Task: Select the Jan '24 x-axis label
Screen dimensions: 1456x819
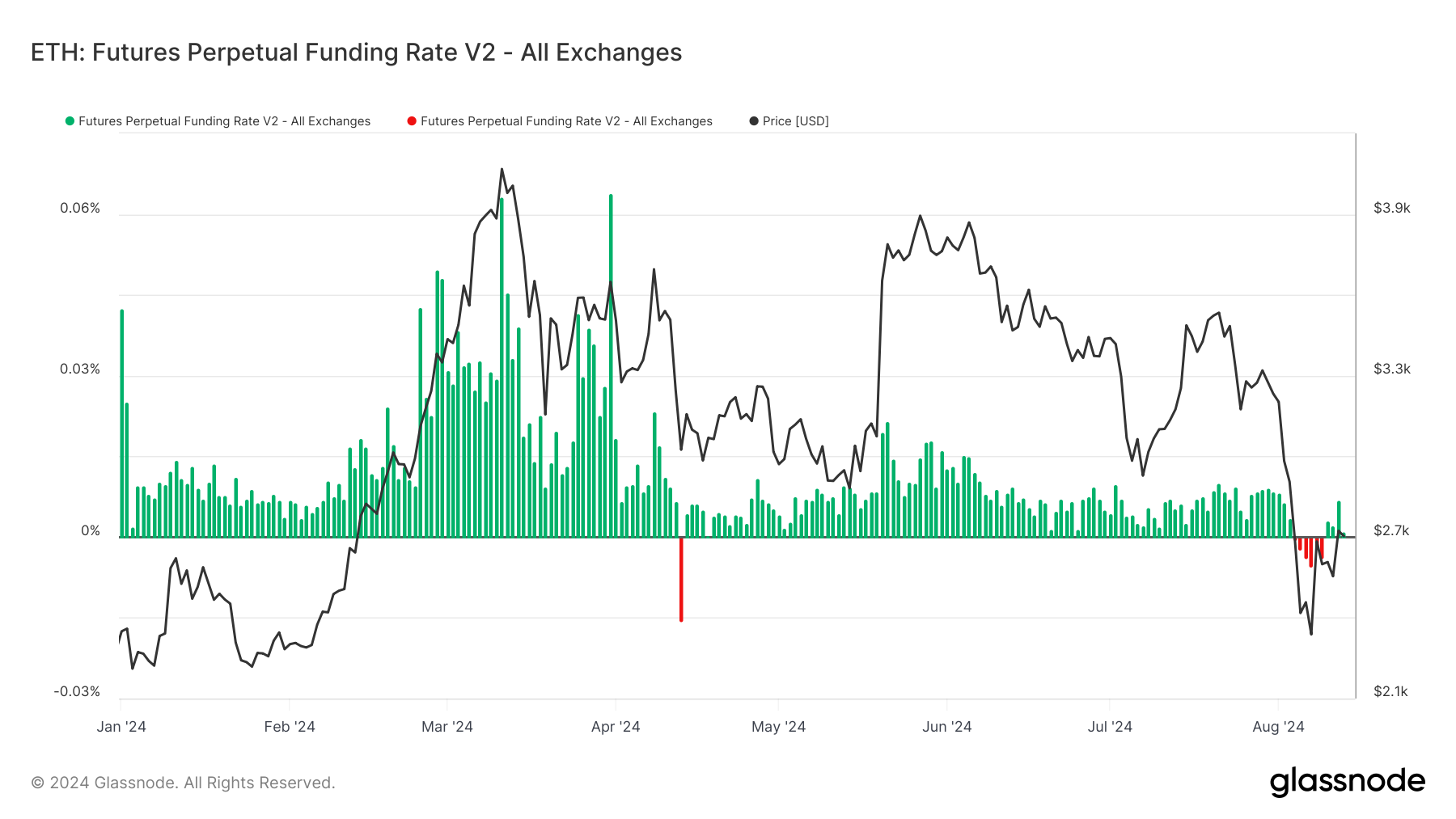Action: [121, 726]
